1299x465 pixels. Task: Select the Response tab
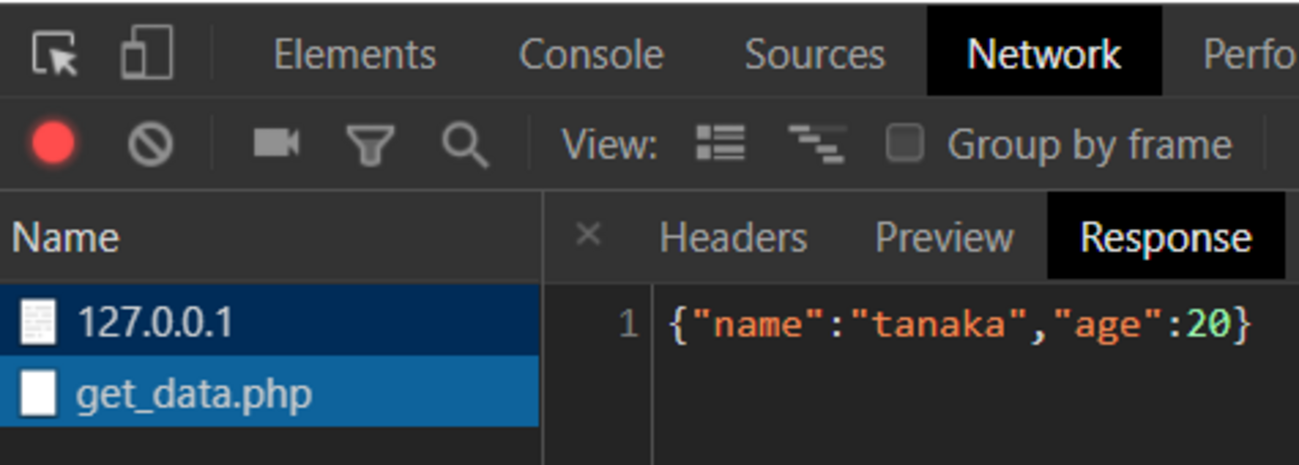tap(1166, 237)
